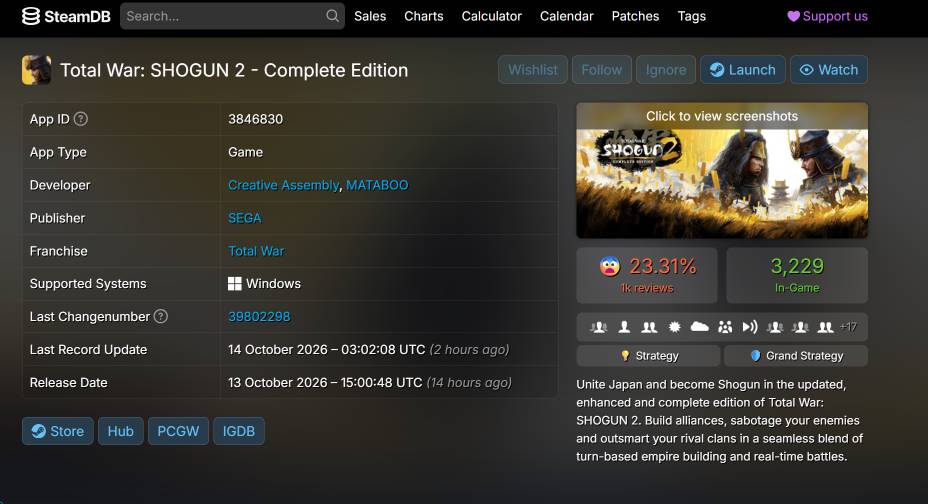928x504 pixels.
Task: Open the SEGA publisher link
Action: 244,218
